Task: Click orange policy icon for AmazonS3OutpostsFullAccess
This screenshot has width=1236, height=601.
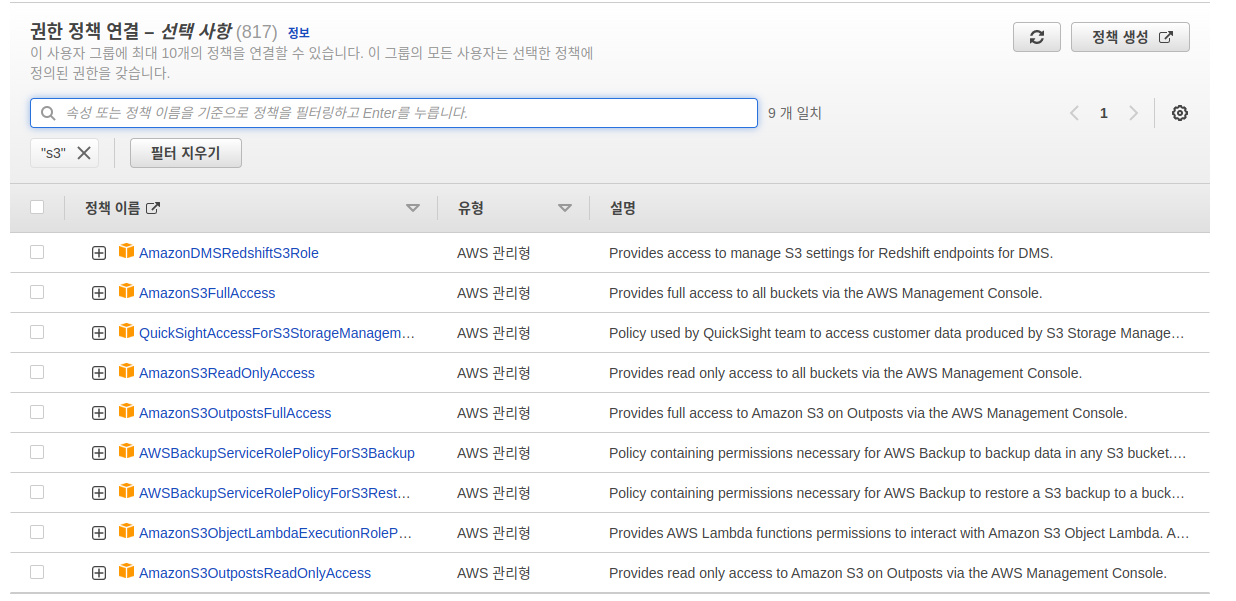Action: 126,411
